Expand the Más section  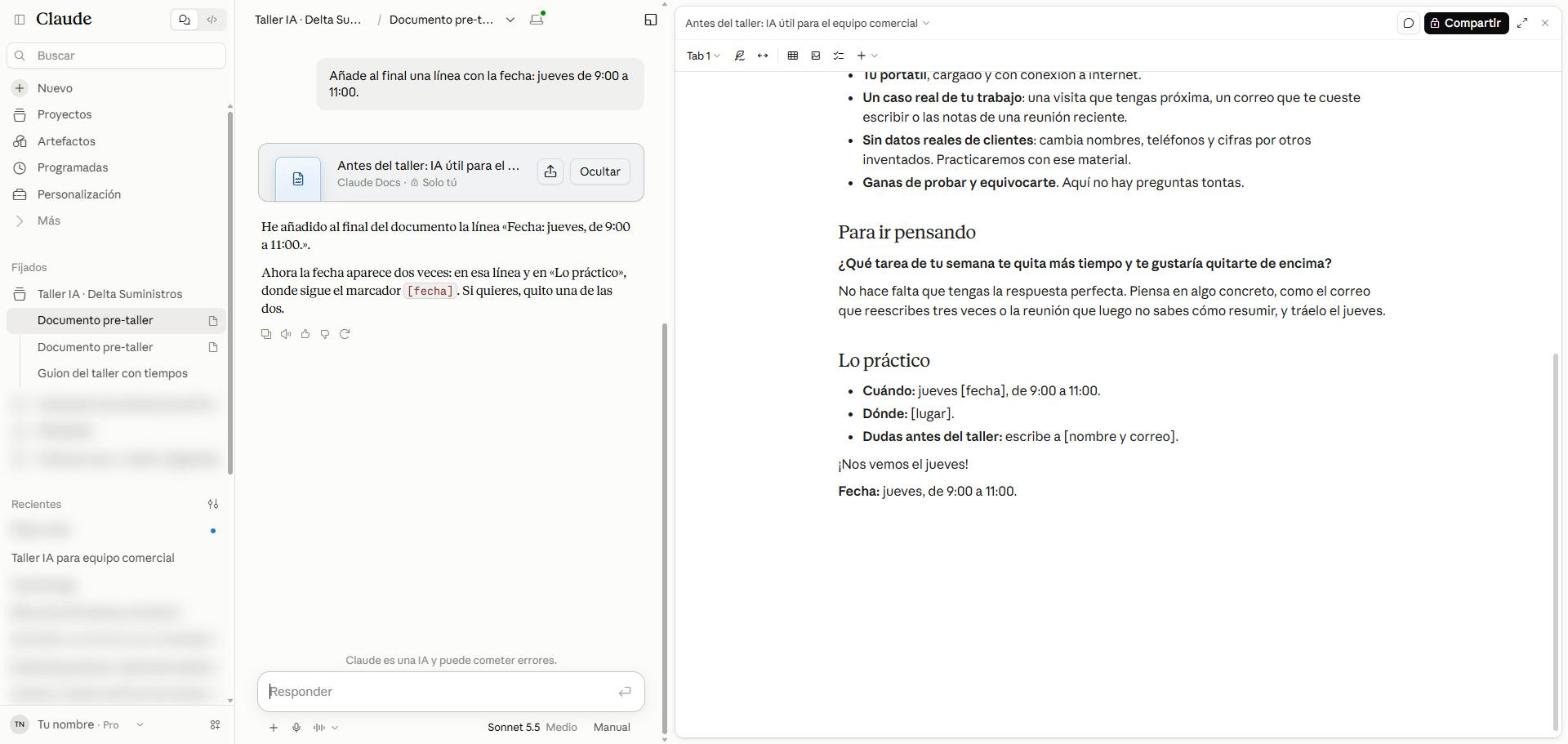(116, 221)
